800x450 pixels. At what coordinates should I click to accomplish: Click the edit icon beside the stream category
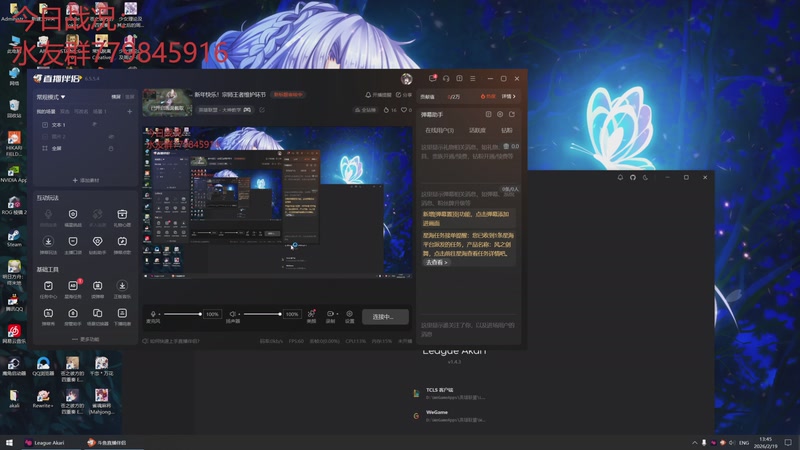pos(262,110)
